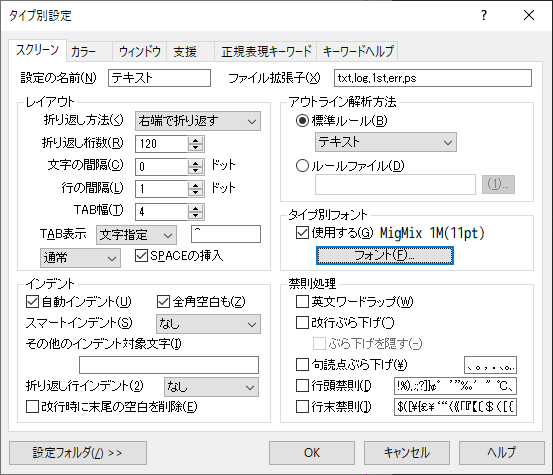Click その他のインデント対象文字 input field

pyautogui.click(x=169, y=365)
